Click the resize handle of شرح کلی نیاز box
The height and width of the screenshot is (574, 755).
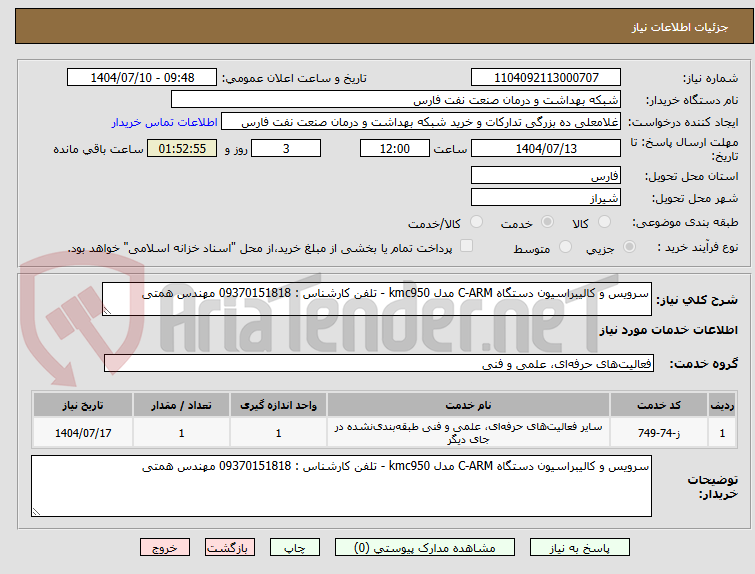107,311
